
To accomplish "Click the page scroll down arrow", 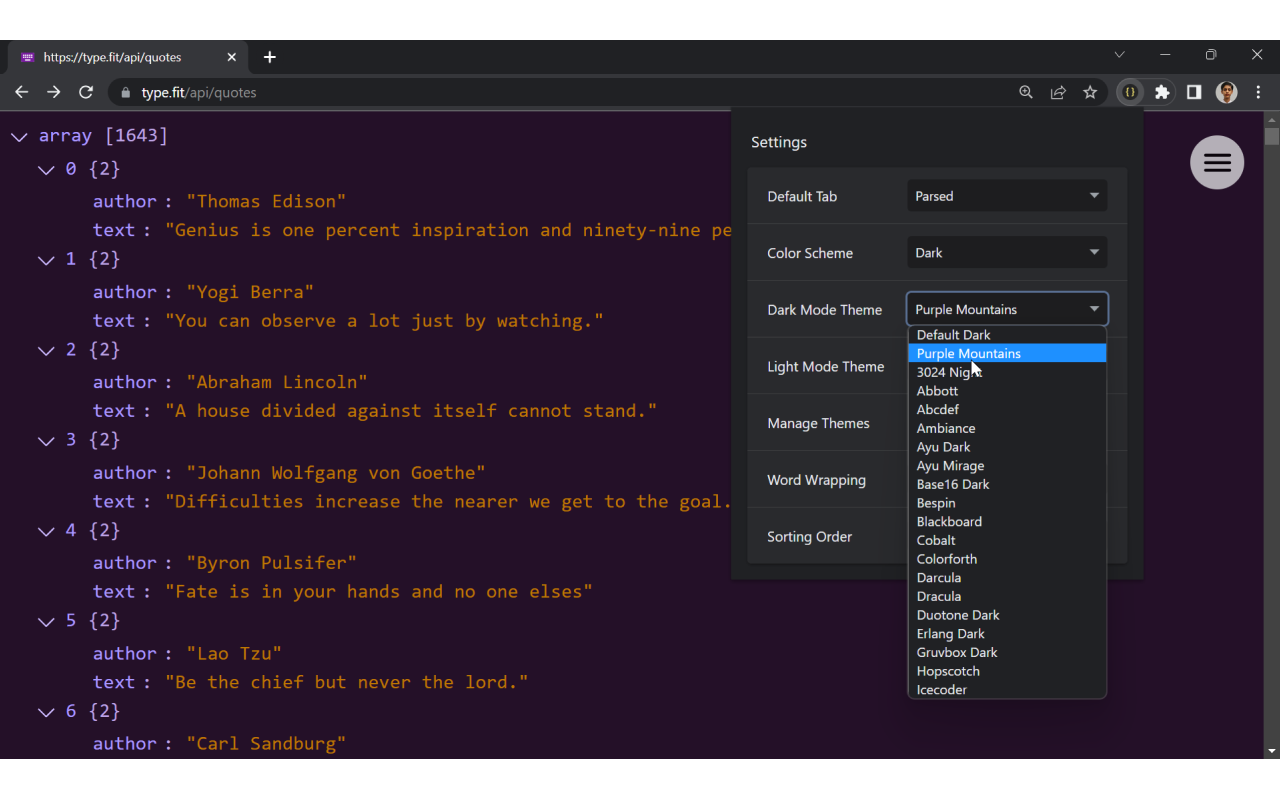I will tap(1271, 750).
